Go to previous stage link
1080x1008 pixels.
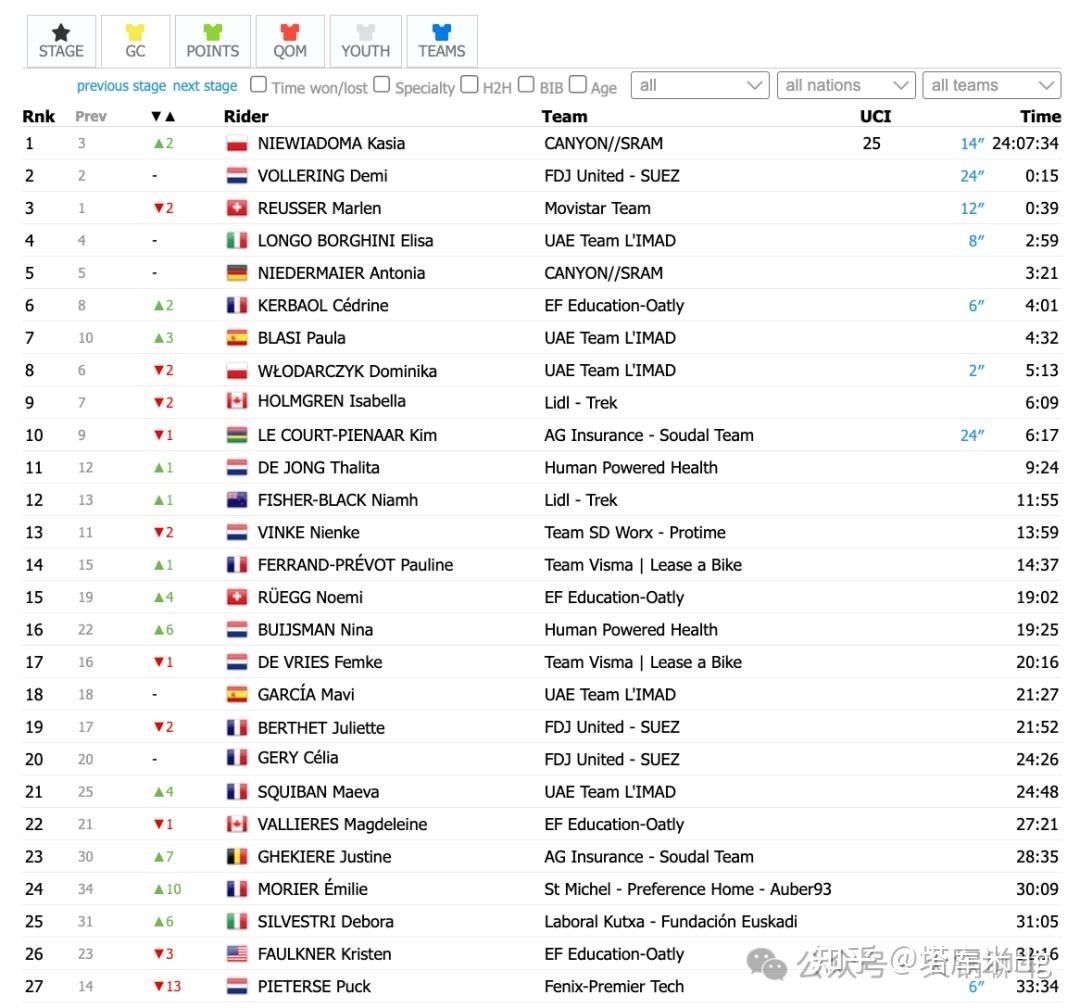pos(121,86)
